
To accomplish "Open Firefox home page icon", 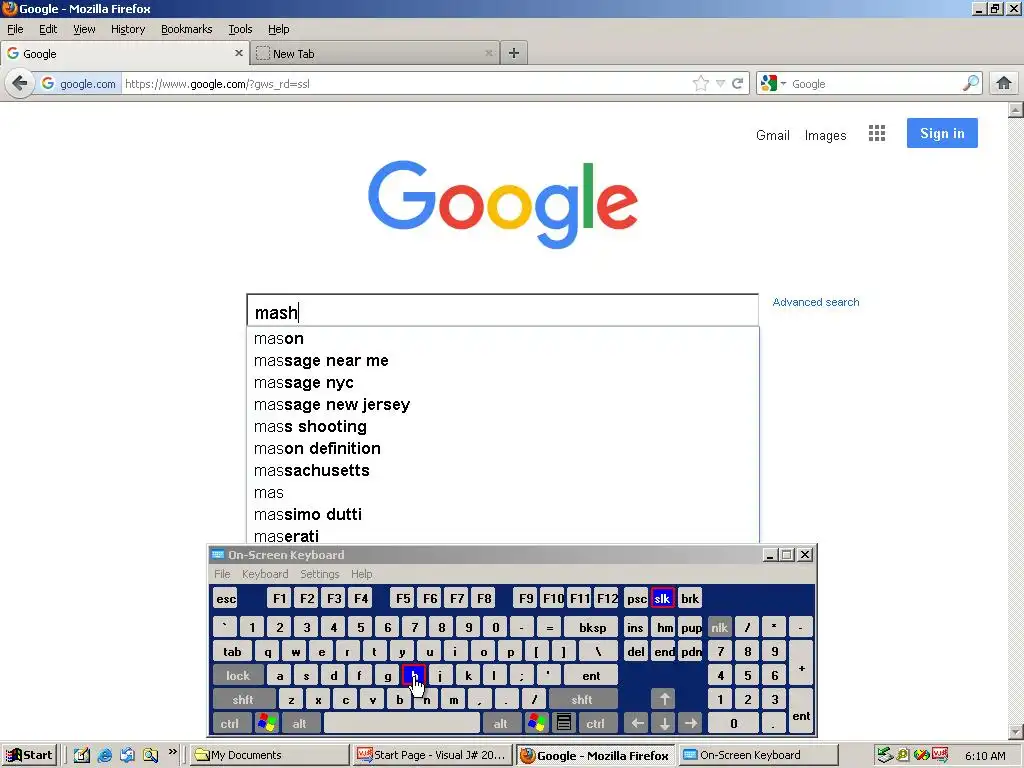I will [1004, 84].
